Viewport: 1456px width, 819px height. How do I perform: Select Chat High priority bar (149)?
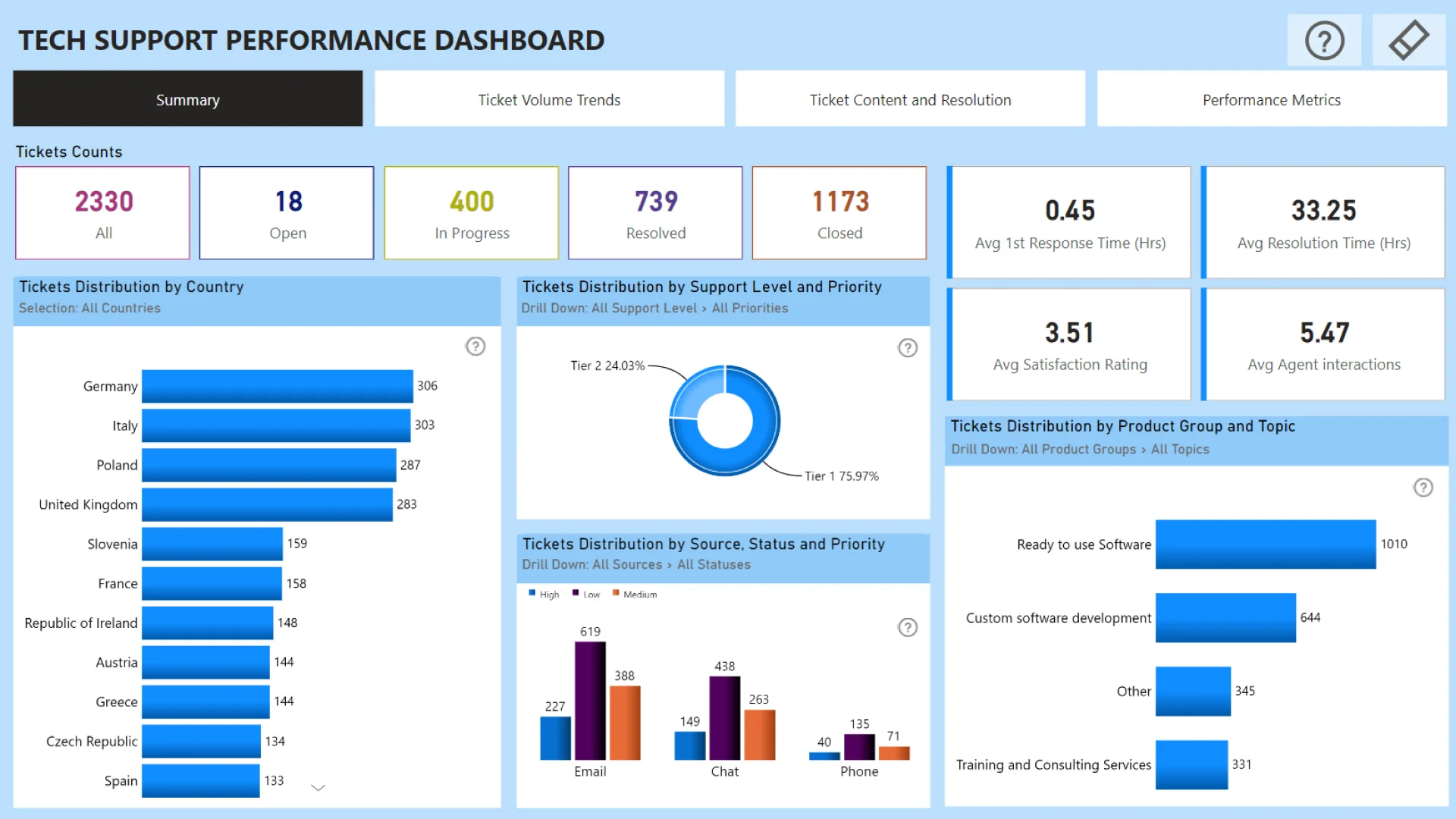[690, 745]
